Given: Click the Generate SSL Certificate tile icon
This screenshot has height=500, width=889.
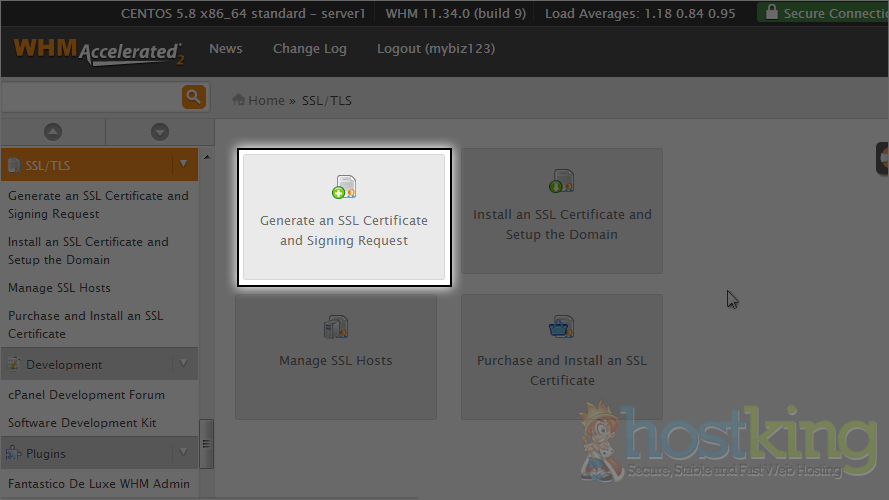Looking at the screenshot, I should (x=344, y=187).
